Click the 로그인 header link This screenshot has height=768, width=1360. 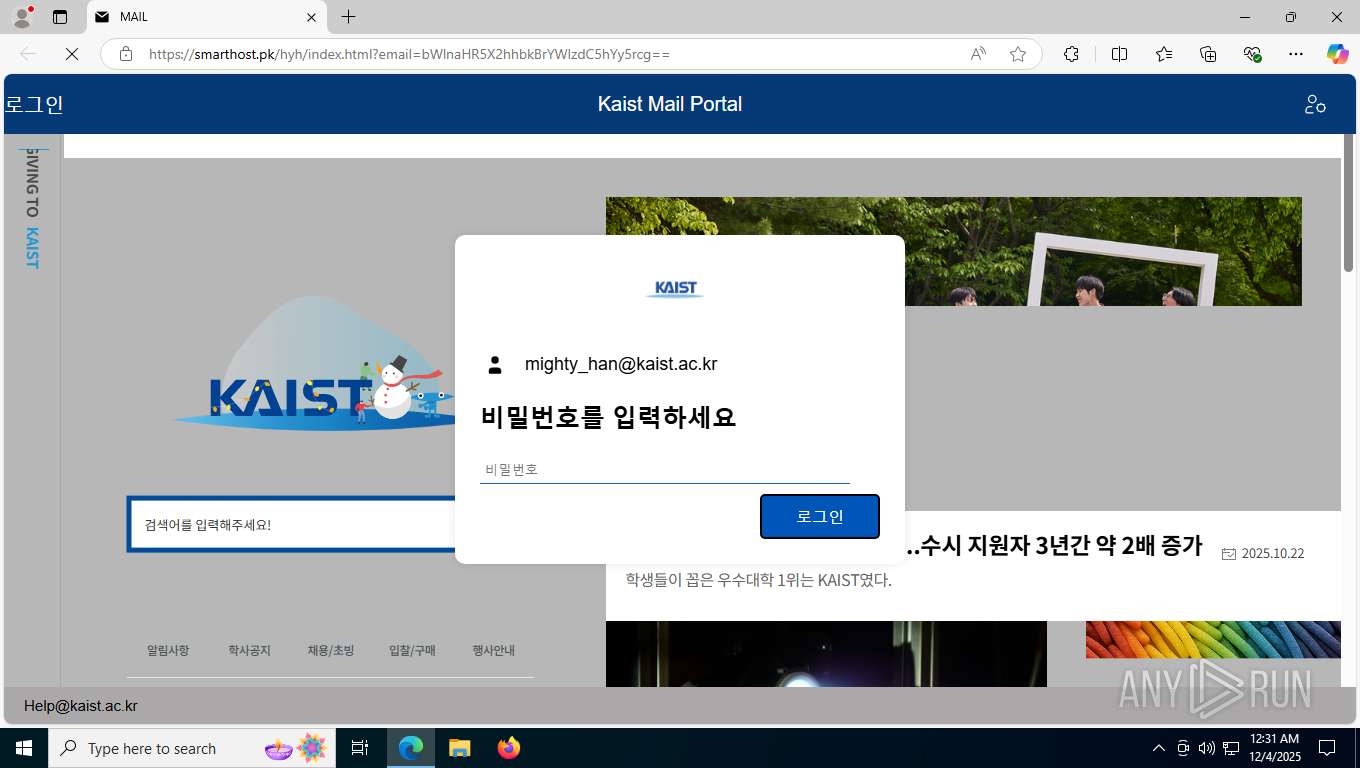34,104
